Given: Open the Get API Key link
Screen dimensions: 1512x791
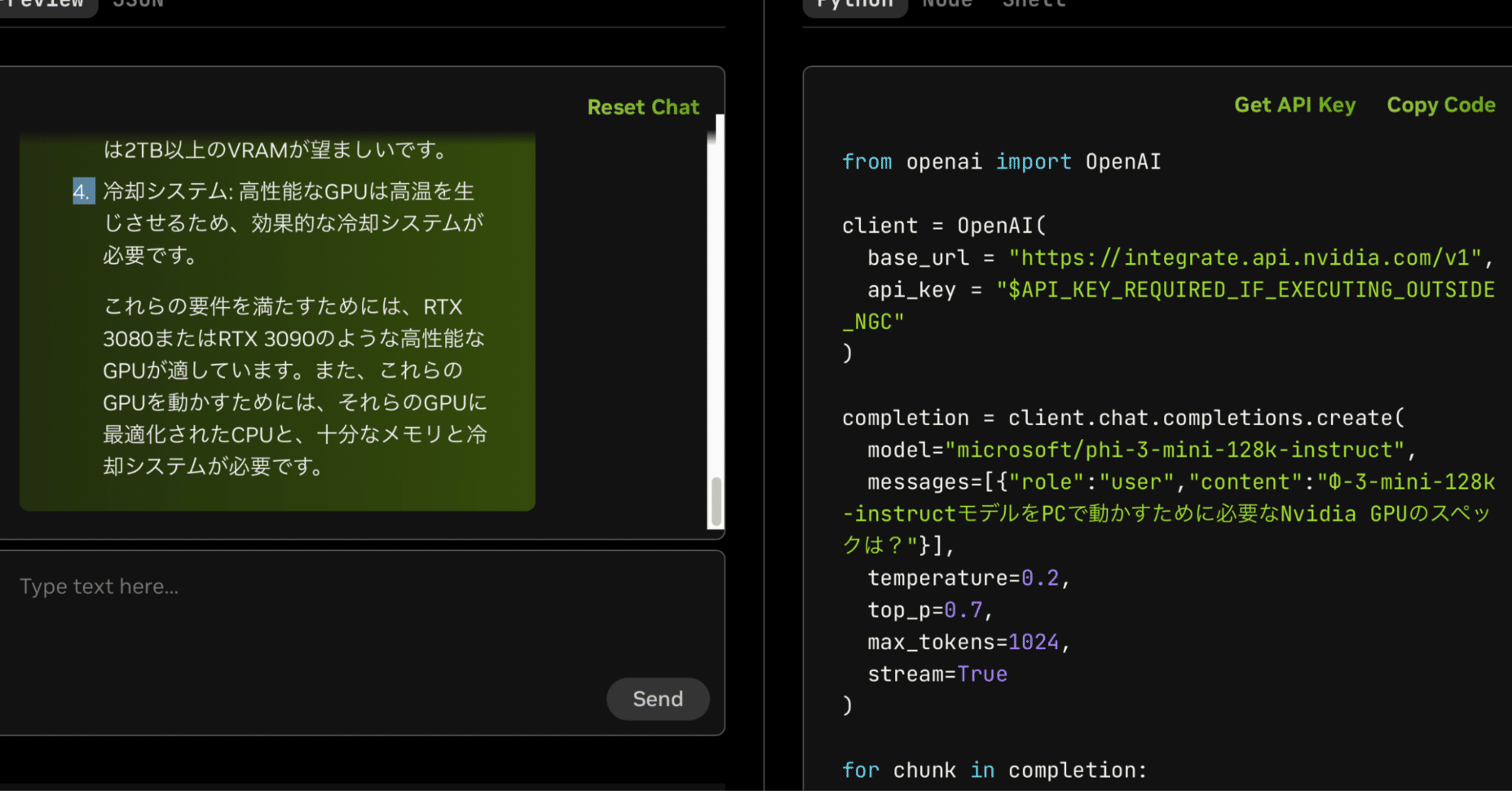Looking at the screenshot, I should (x=1294, y=105).
